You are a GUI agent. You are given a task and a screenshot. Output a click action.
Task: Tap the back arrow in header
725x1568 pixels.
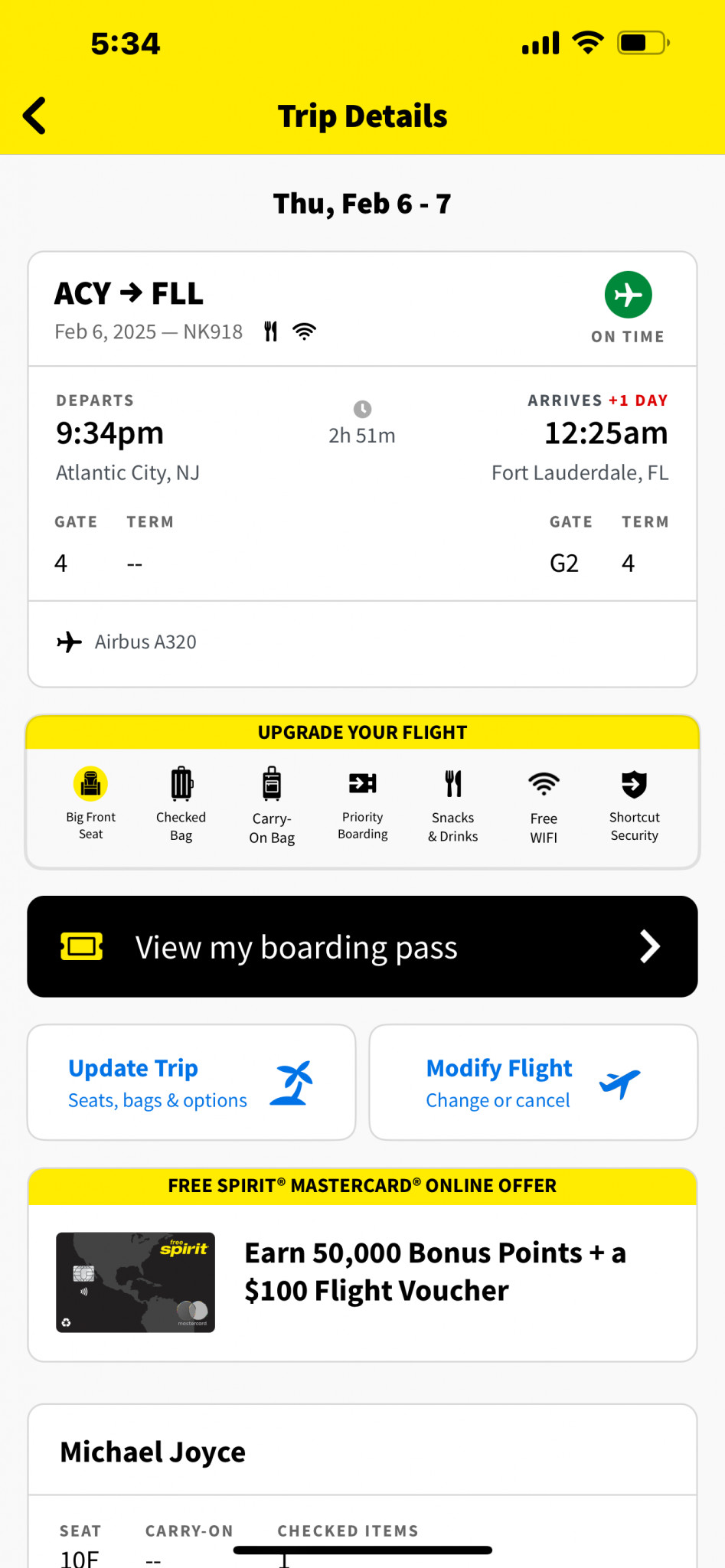35,116
